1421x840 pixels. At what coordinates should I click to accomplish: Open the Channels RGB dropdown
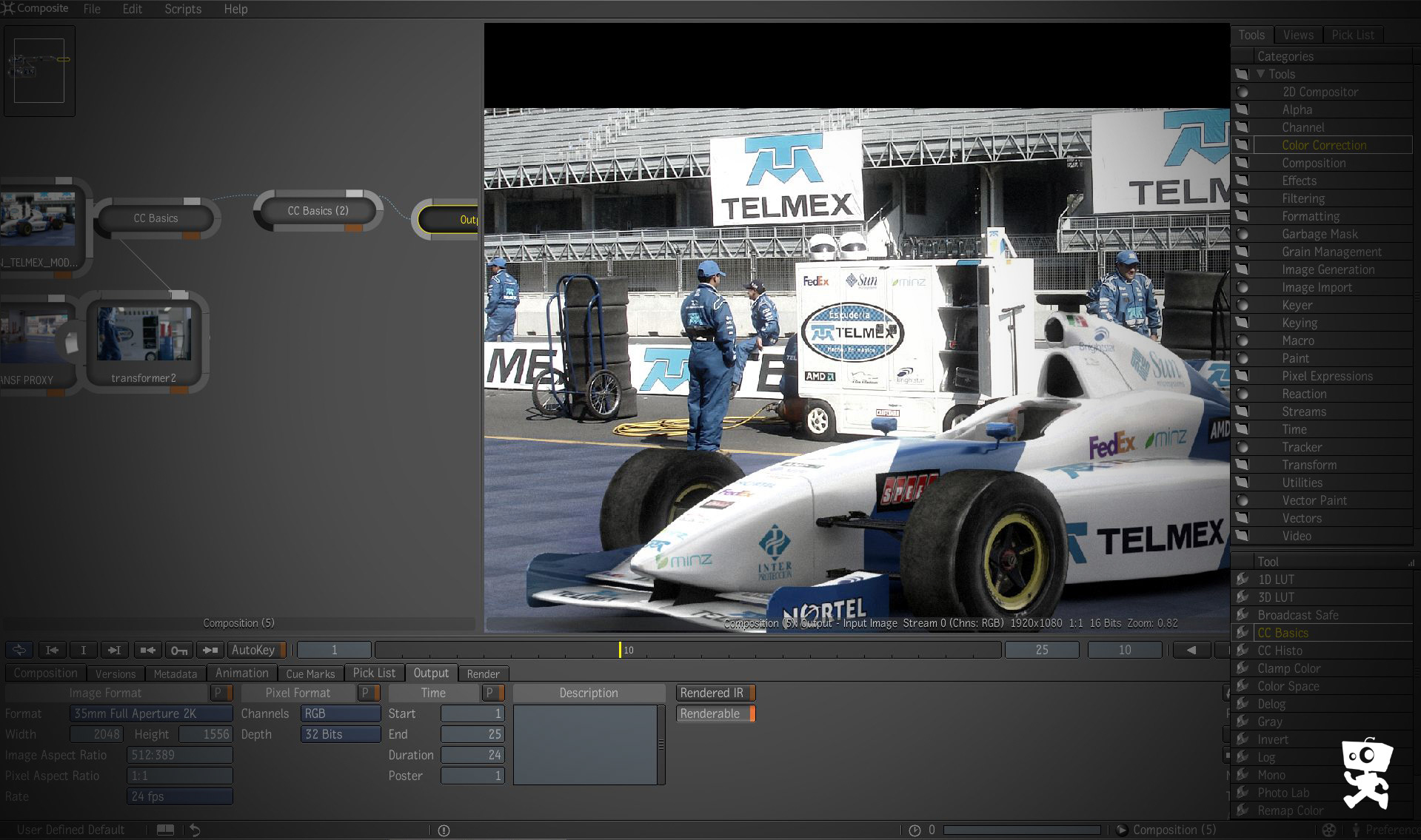point(341,713)
